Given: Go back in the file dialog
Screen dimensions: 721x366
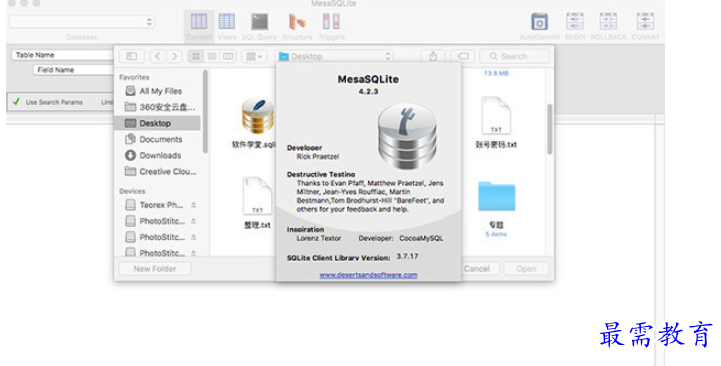Looking at the screenshot, I should click(158, 56).
